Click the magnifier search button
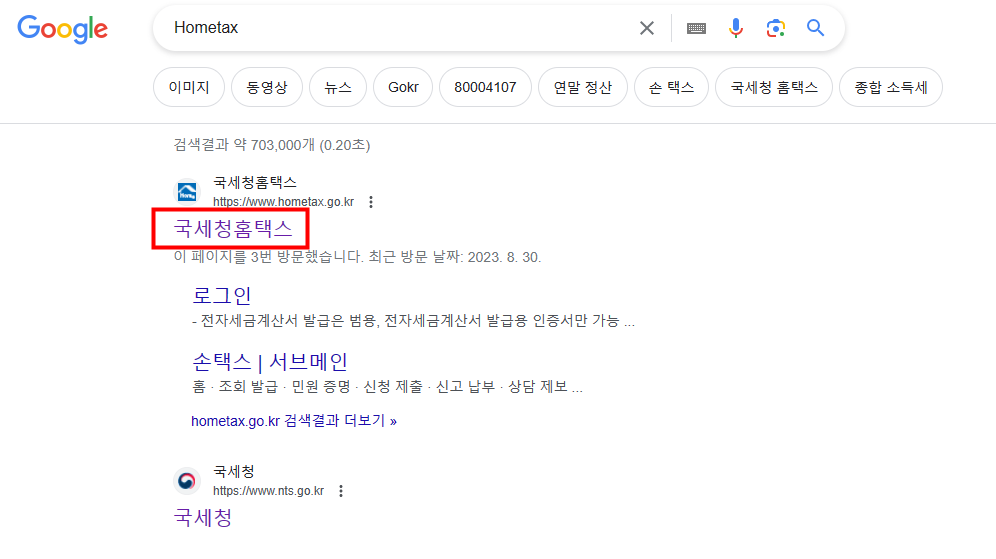This screenshot has width=996, height=559. [x=816, y=28]
